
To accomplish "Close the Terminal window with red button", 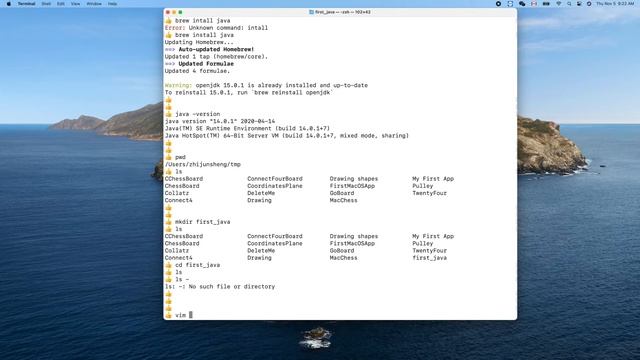I will [x=168, y=12].
